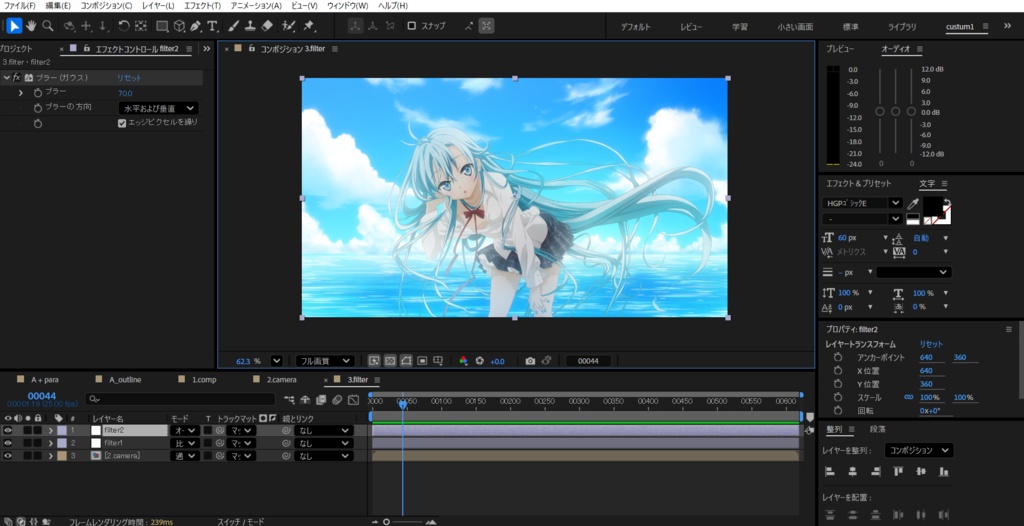
Task: Toggle the transparency grid button in viewer
Action: coord(390,361)
